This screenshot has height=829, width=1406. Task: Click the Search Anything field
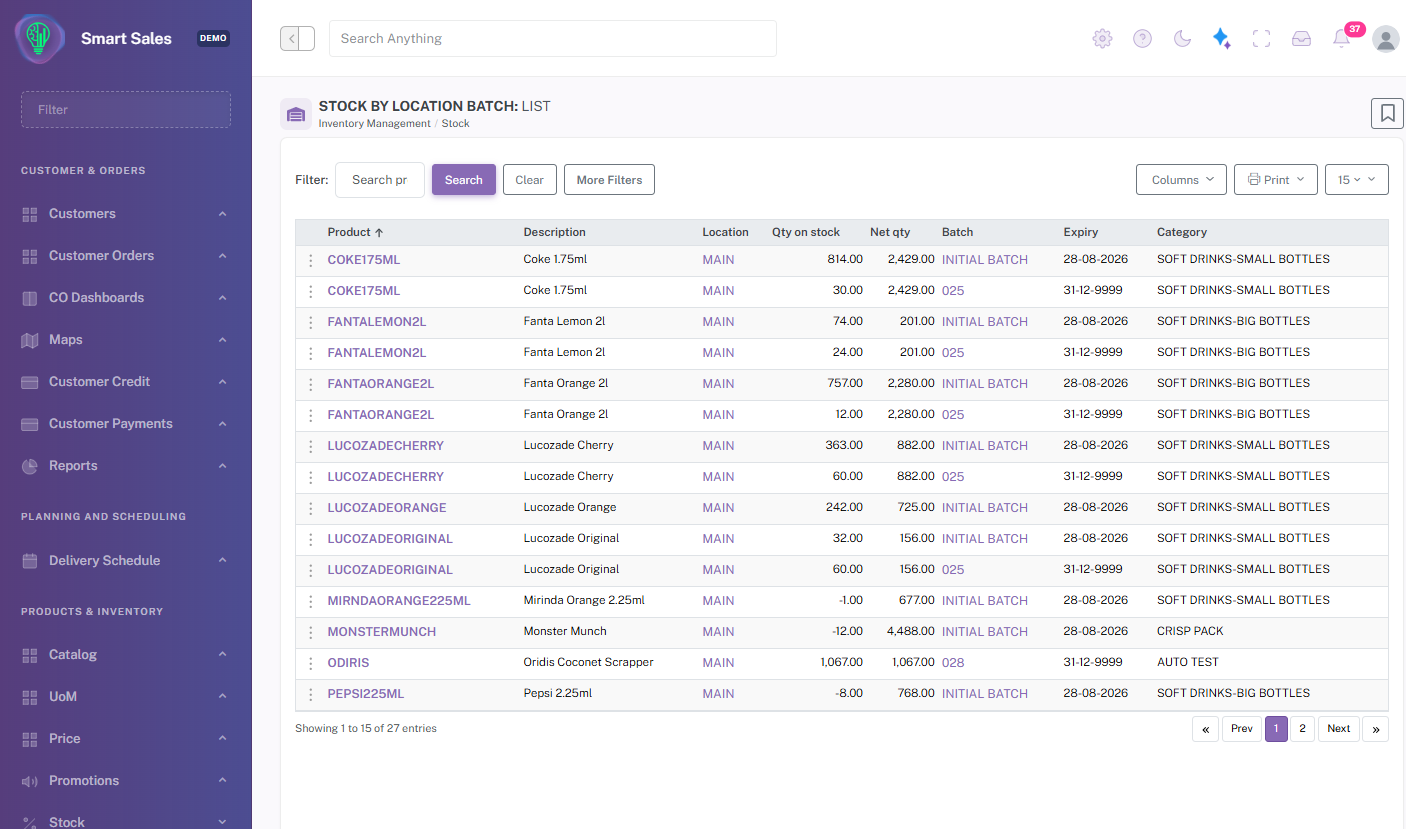(x=553, y=38)
